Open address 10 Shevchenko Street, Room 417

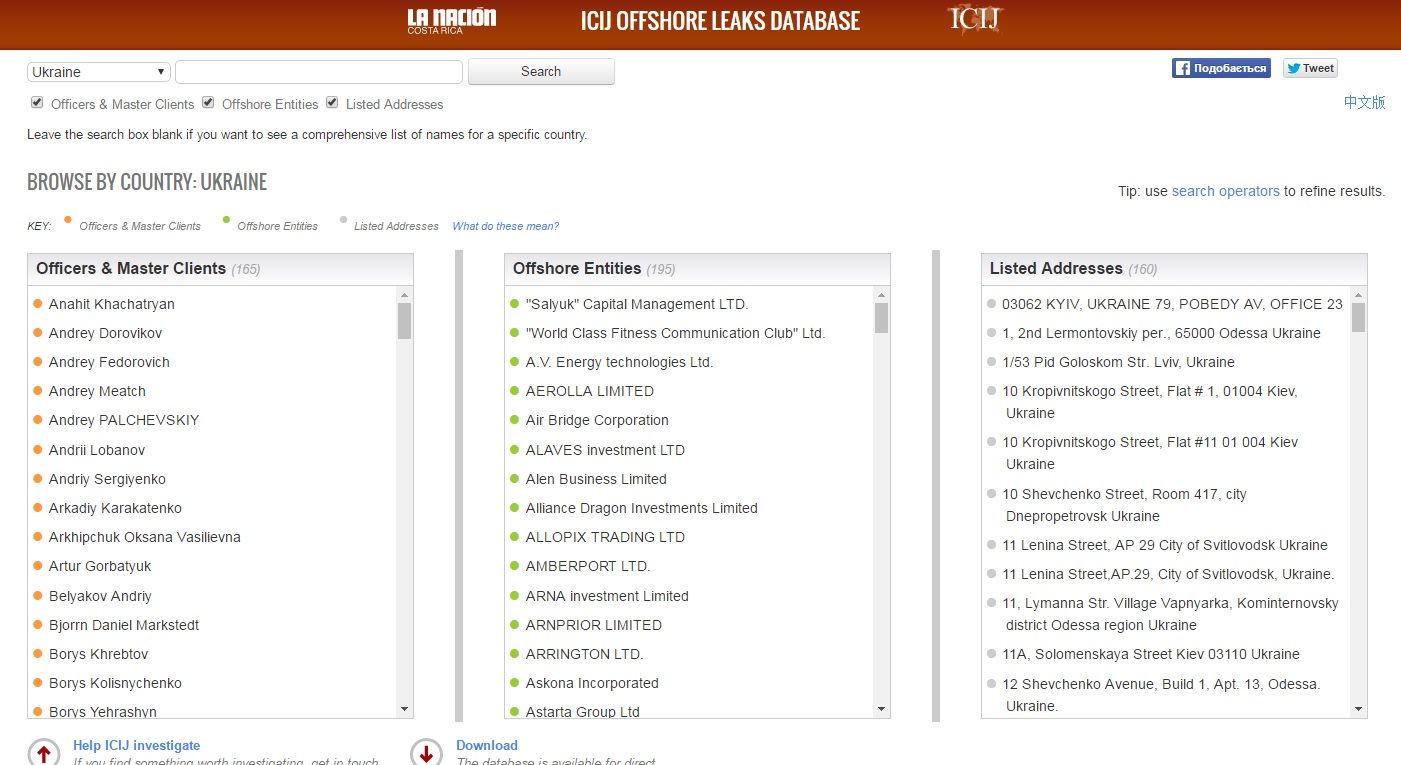pos(1124,505)
